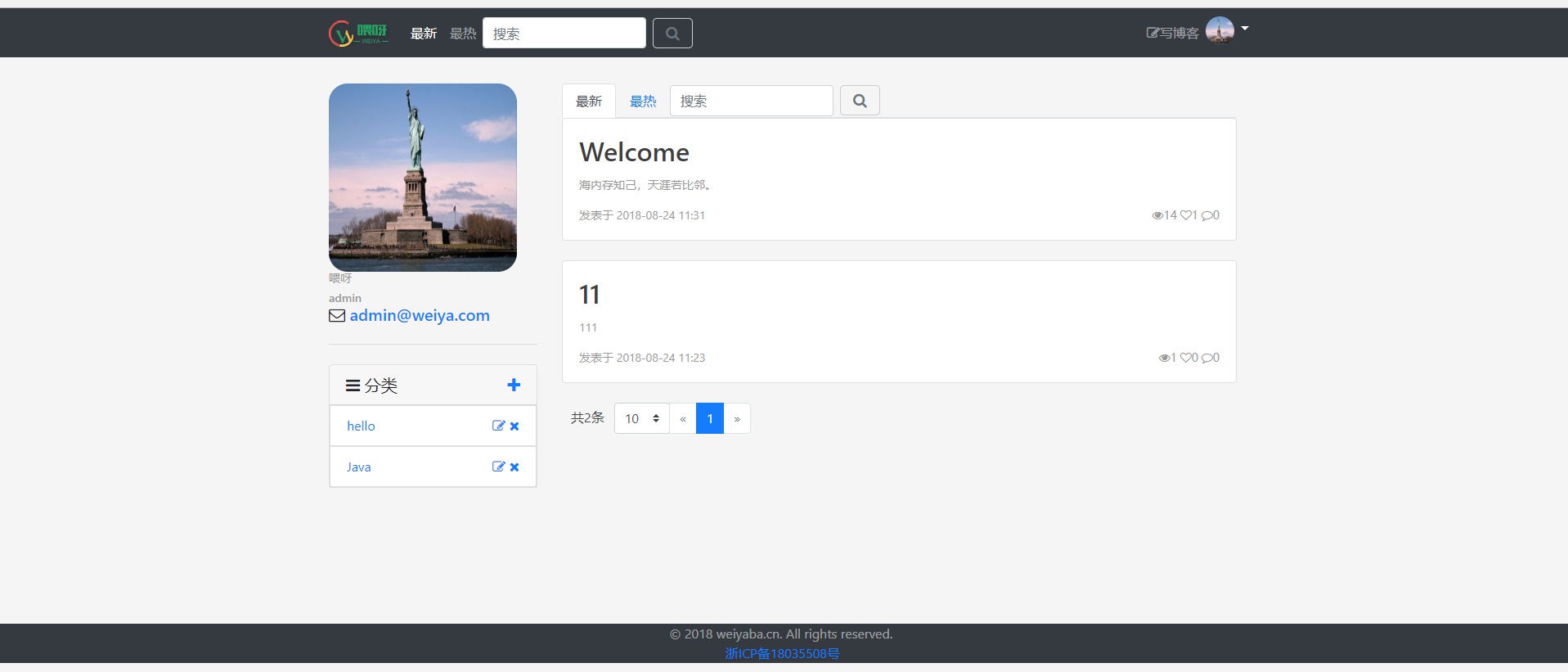
Task: Click the 共2条 total count text
Action: pos(587,418)
